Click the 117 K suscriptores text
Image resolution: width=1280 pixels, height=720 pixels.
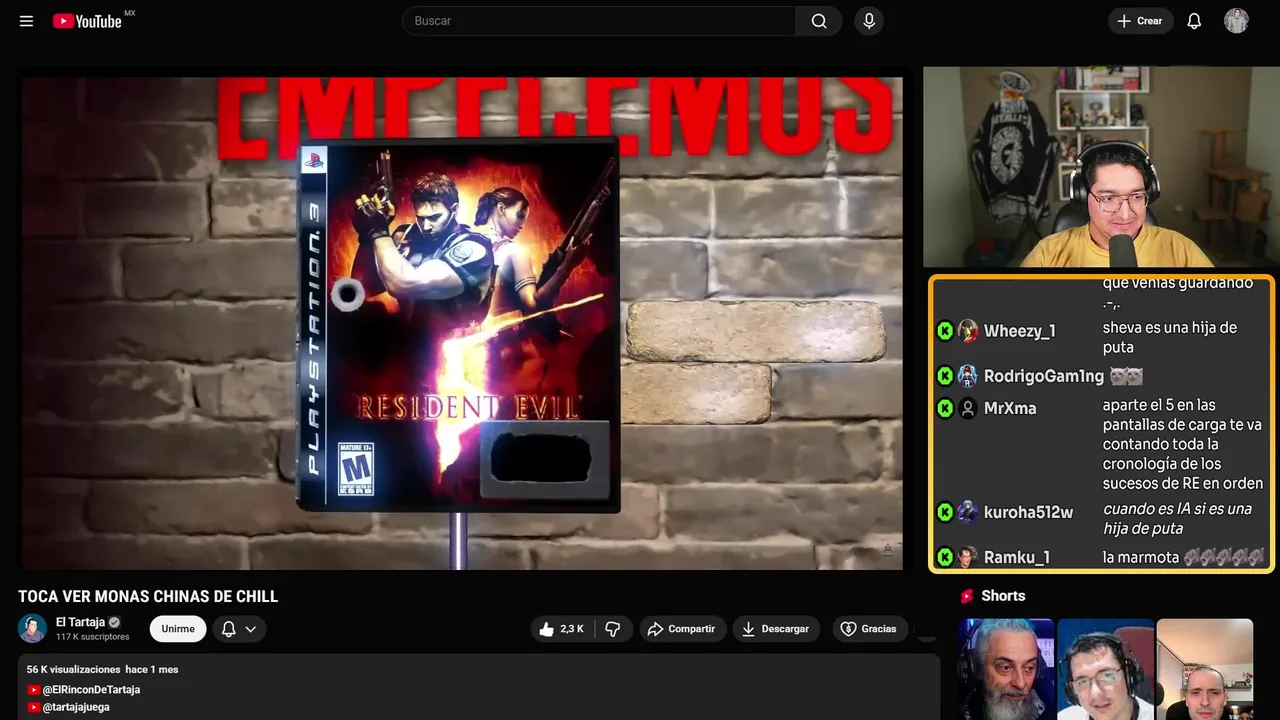tap(93, 637)
